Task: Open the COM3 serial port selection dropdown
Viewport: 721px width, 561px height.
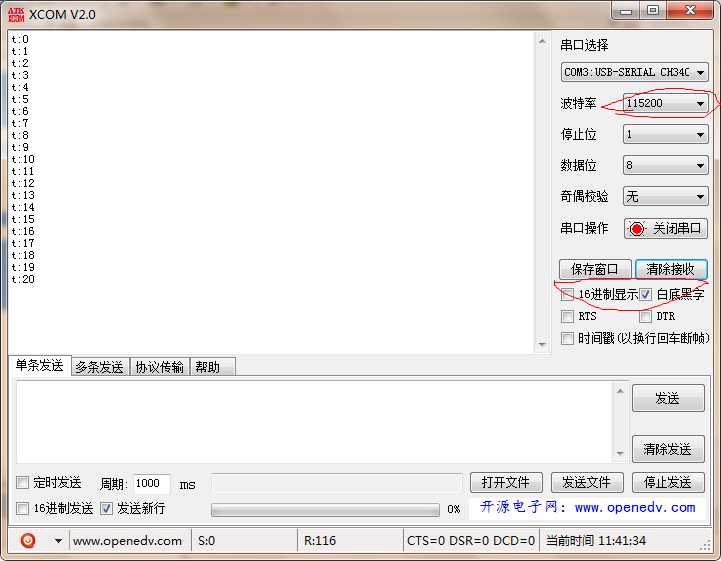Action: click(x=635, y=72)
